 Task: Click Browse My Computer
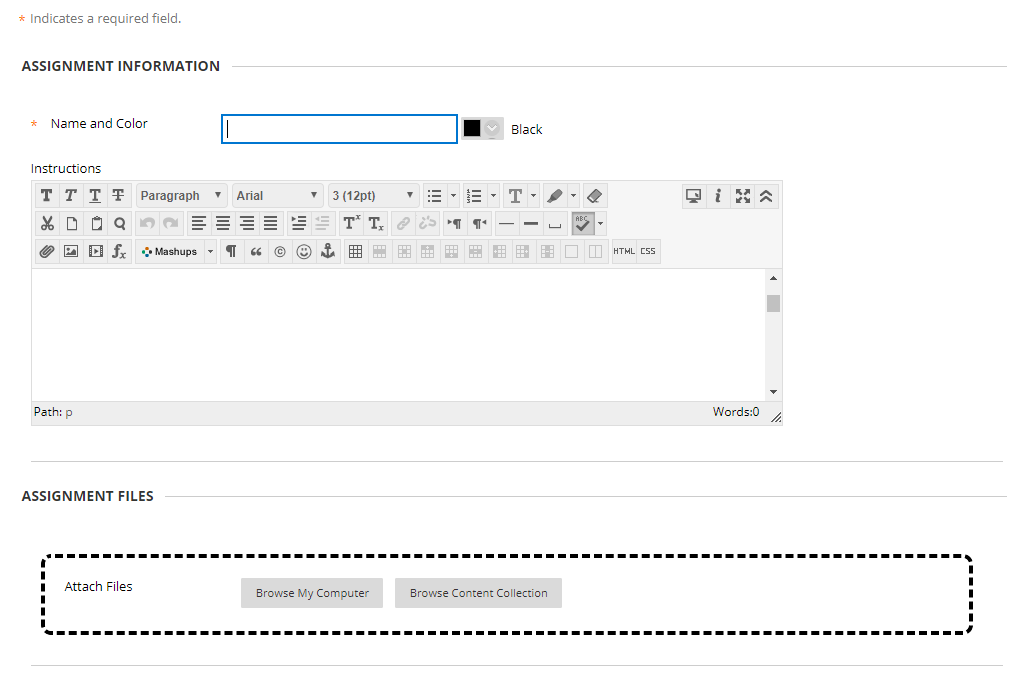coord(311,593)
